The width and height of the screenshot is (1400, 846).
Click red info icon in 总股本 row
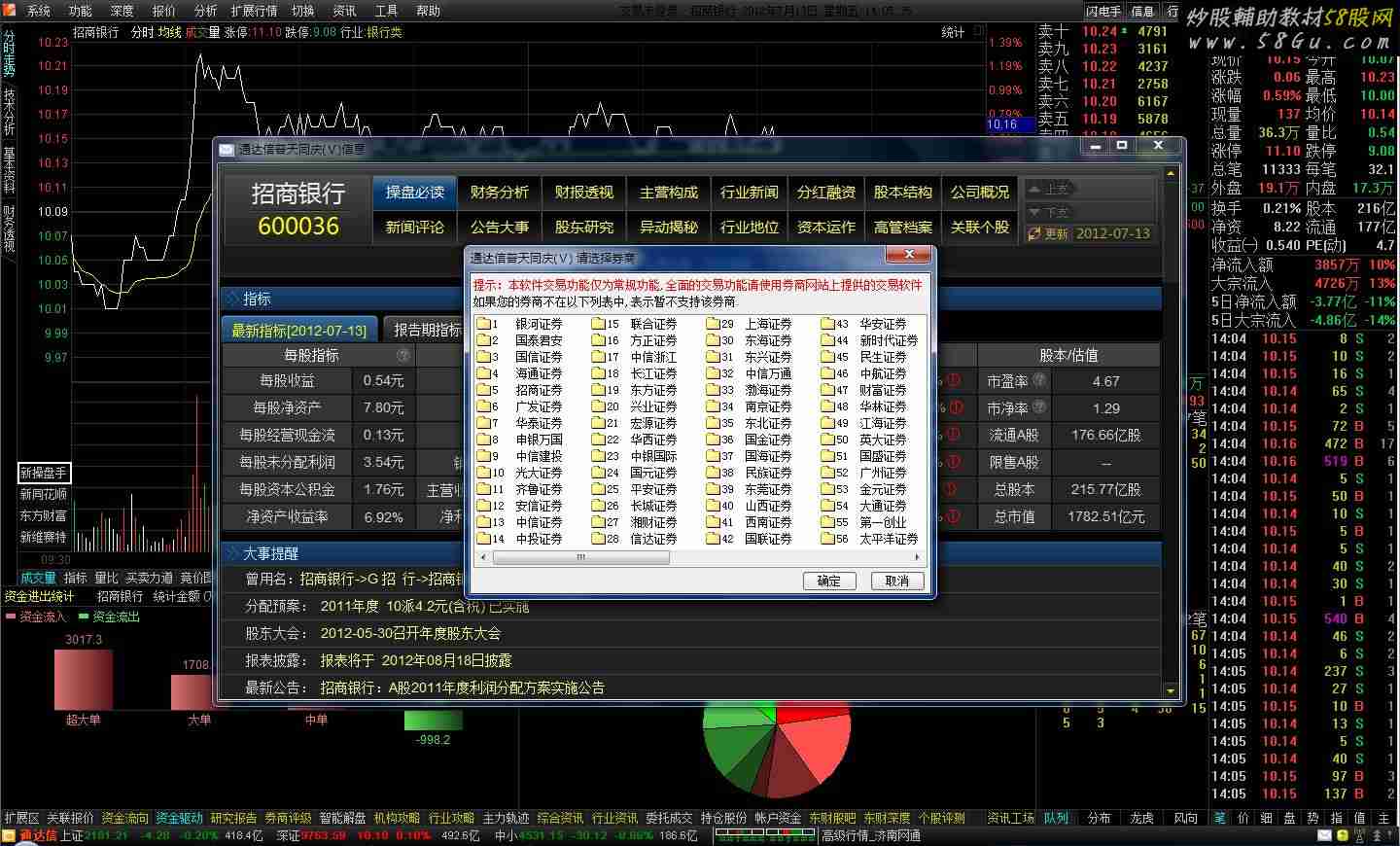pos(949,489)
